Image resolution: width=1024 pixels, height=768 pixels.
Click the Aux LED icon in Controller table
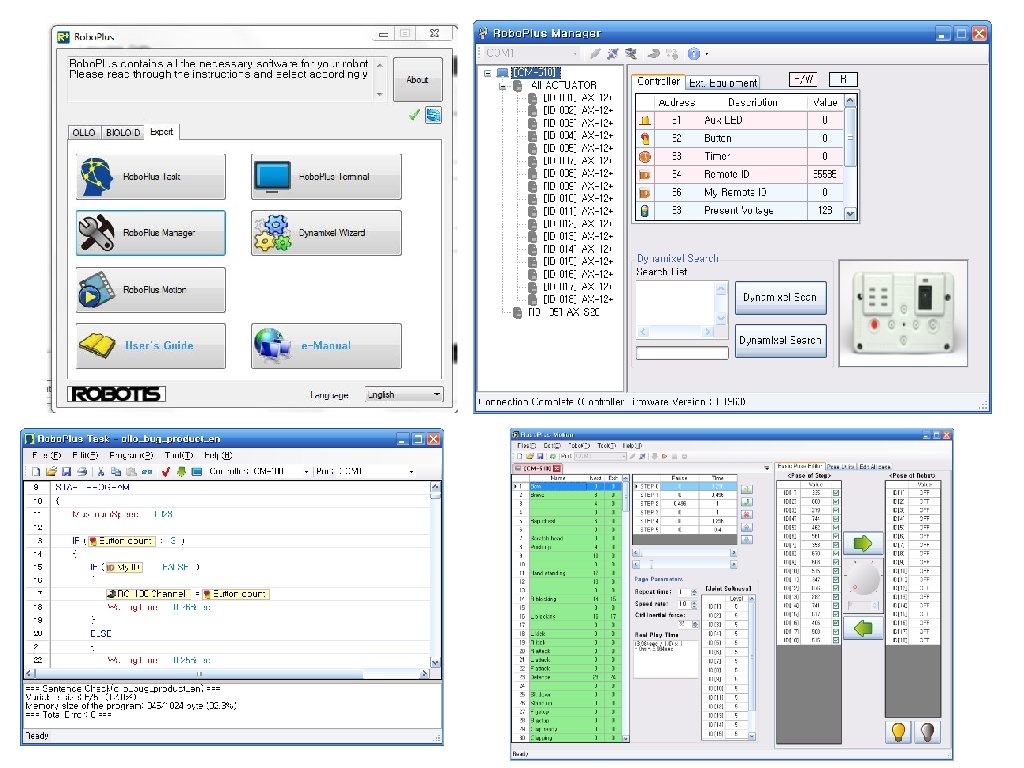645,120
